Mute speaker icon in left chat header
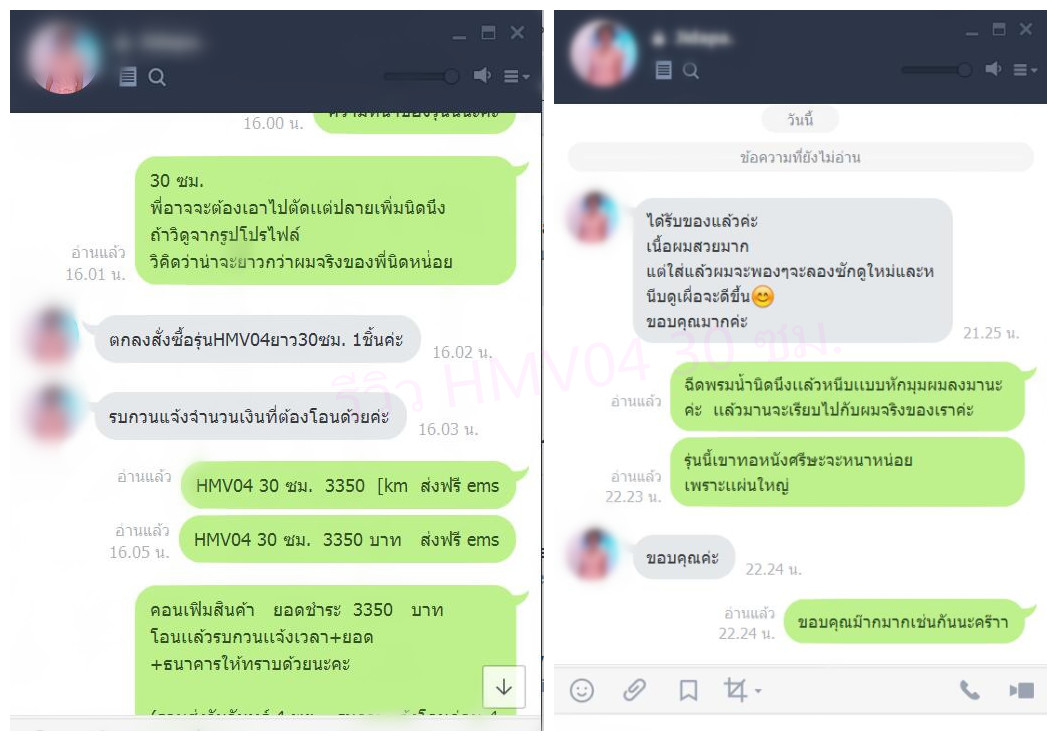This screenshot has height=741, width=1057. tap(481, 75)
